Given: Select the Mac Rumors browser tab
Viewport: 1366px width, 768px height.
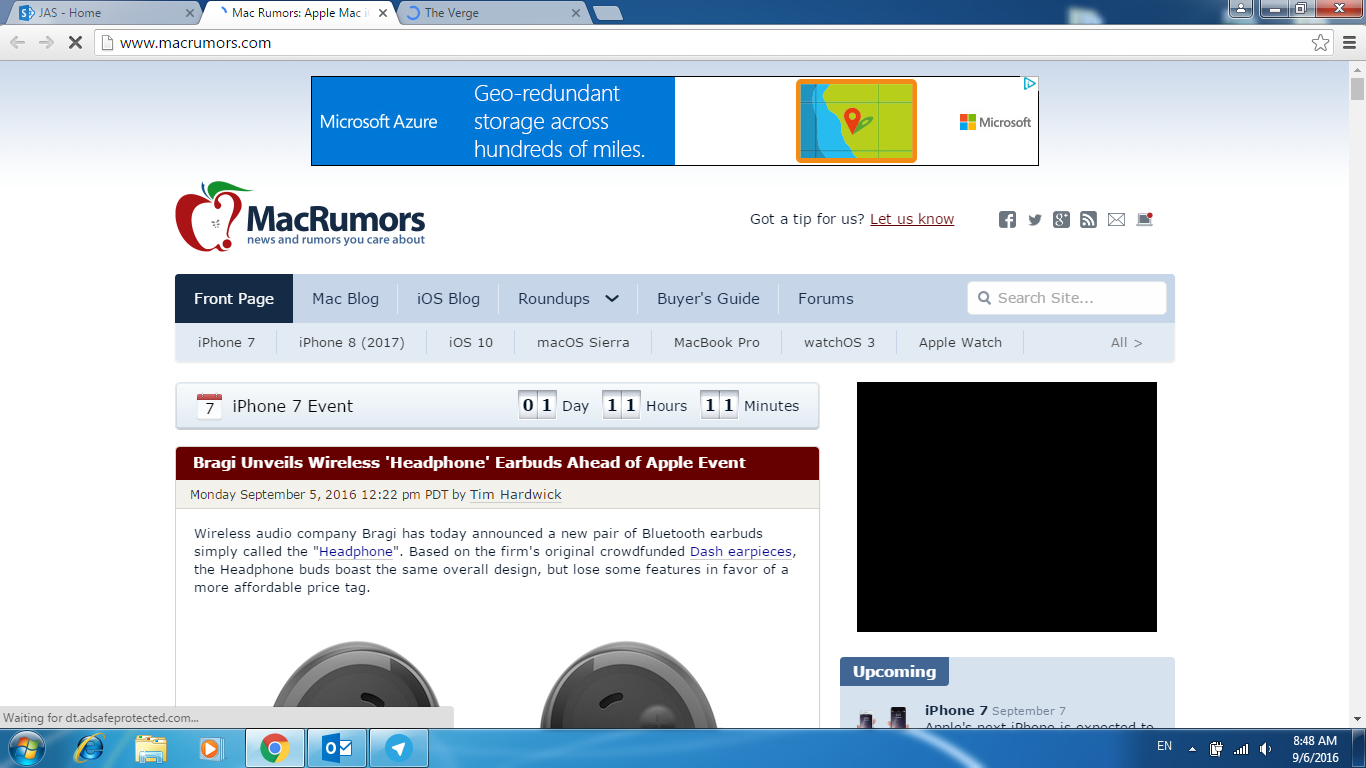Looking at the screenshot, I should [x=298, y=13].
